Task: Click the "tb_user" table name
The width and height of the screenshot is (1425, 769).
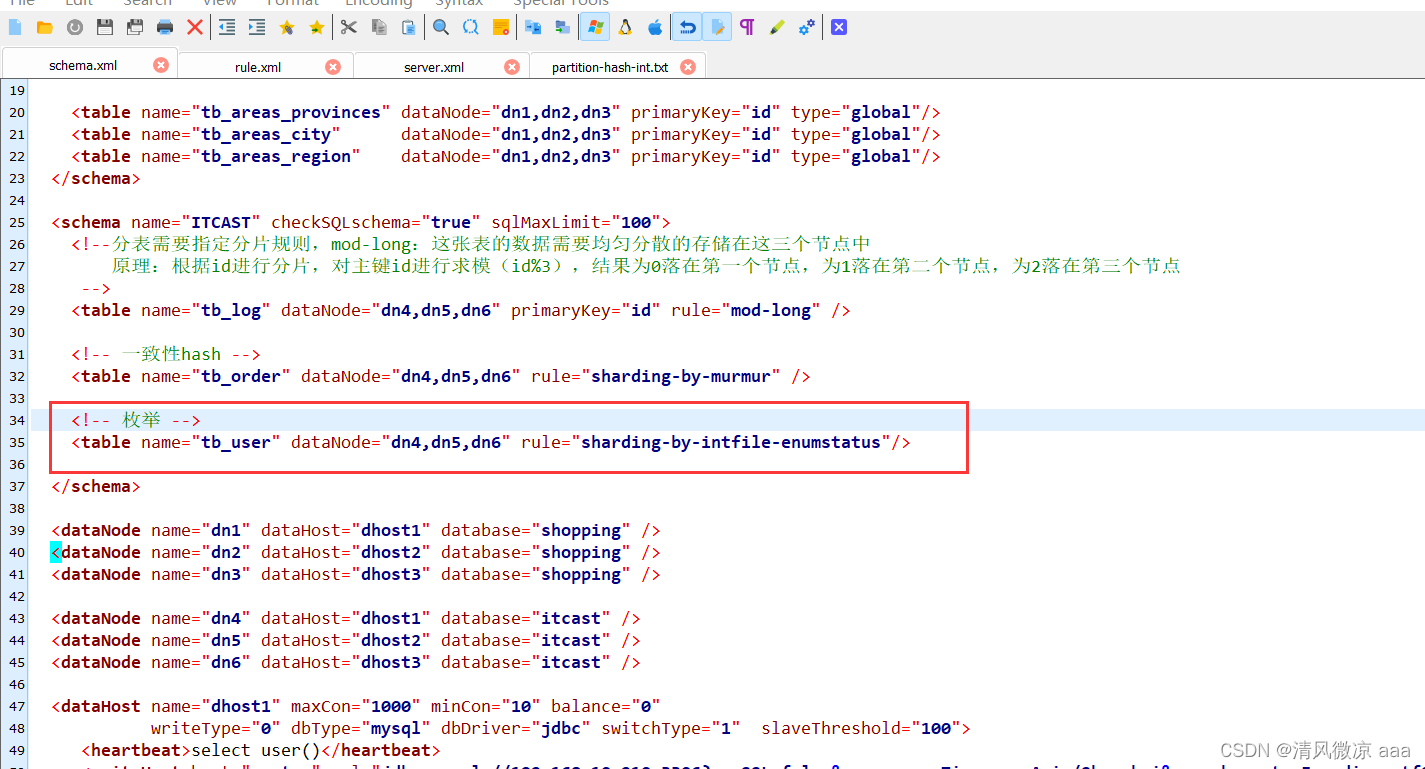Action: pos(236,442)
